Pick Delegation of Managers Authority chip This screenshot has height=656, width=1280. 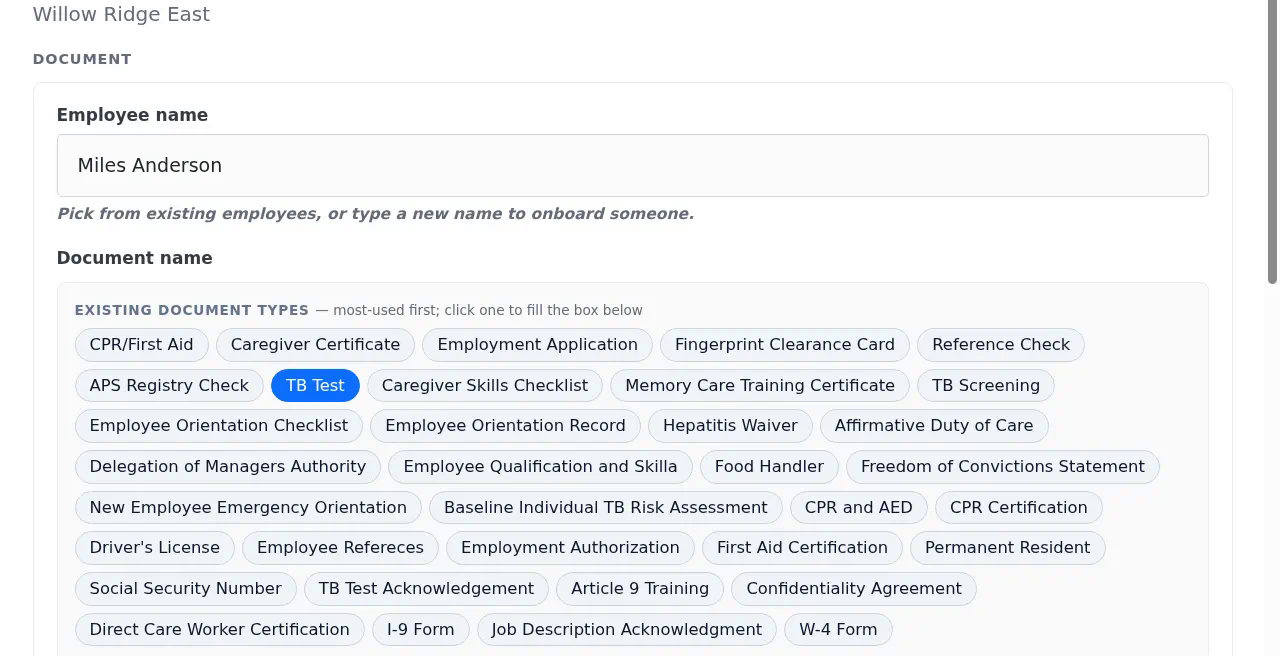point(227,466)
